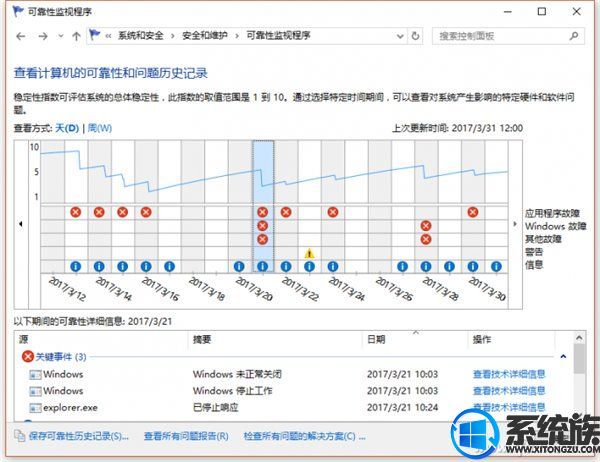Select the explorer.exe row
600x462 pixels.
click(x=295, y=408)
